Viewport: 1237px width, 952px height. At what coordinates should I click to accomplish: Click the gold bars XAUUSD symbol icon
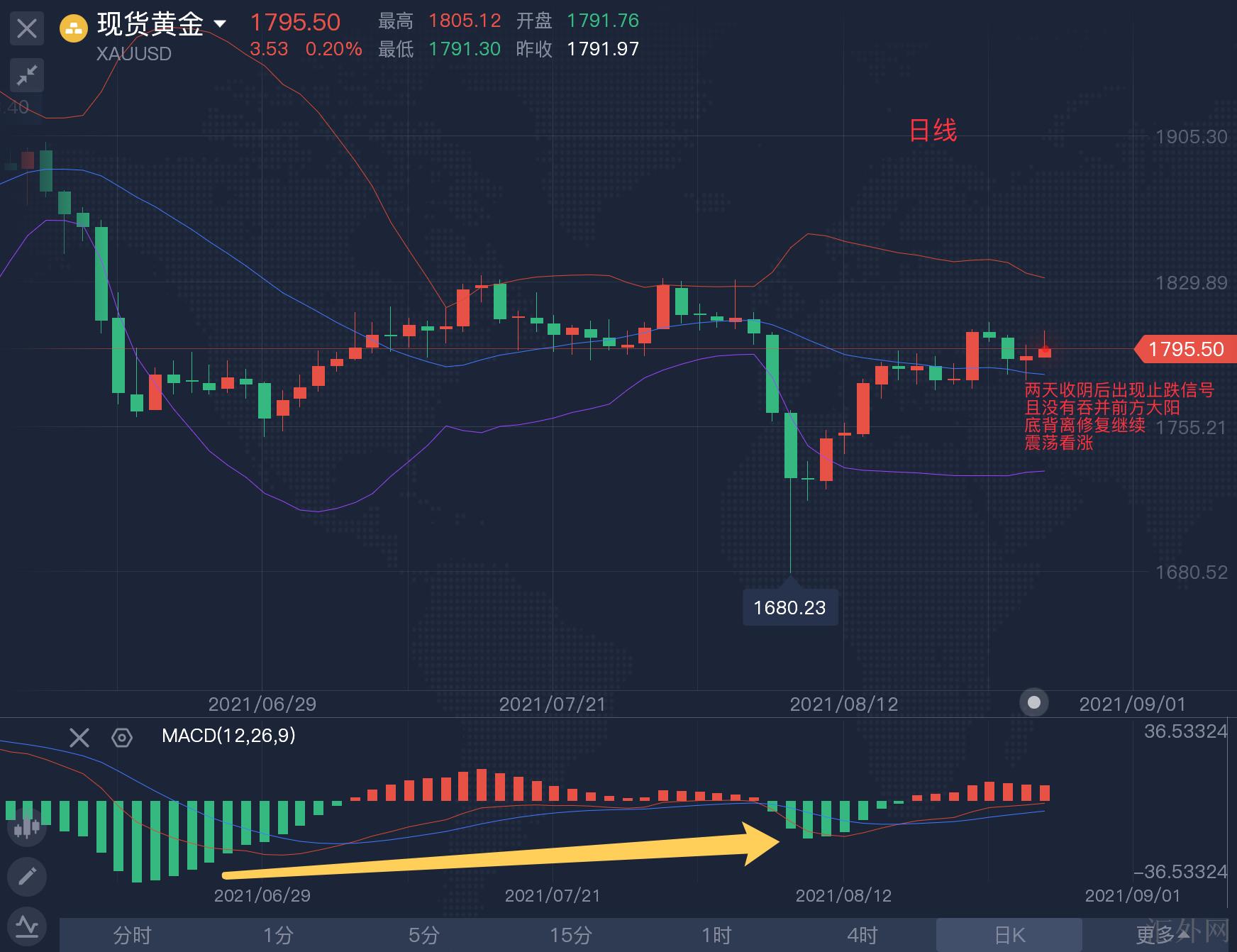[73, 29]
